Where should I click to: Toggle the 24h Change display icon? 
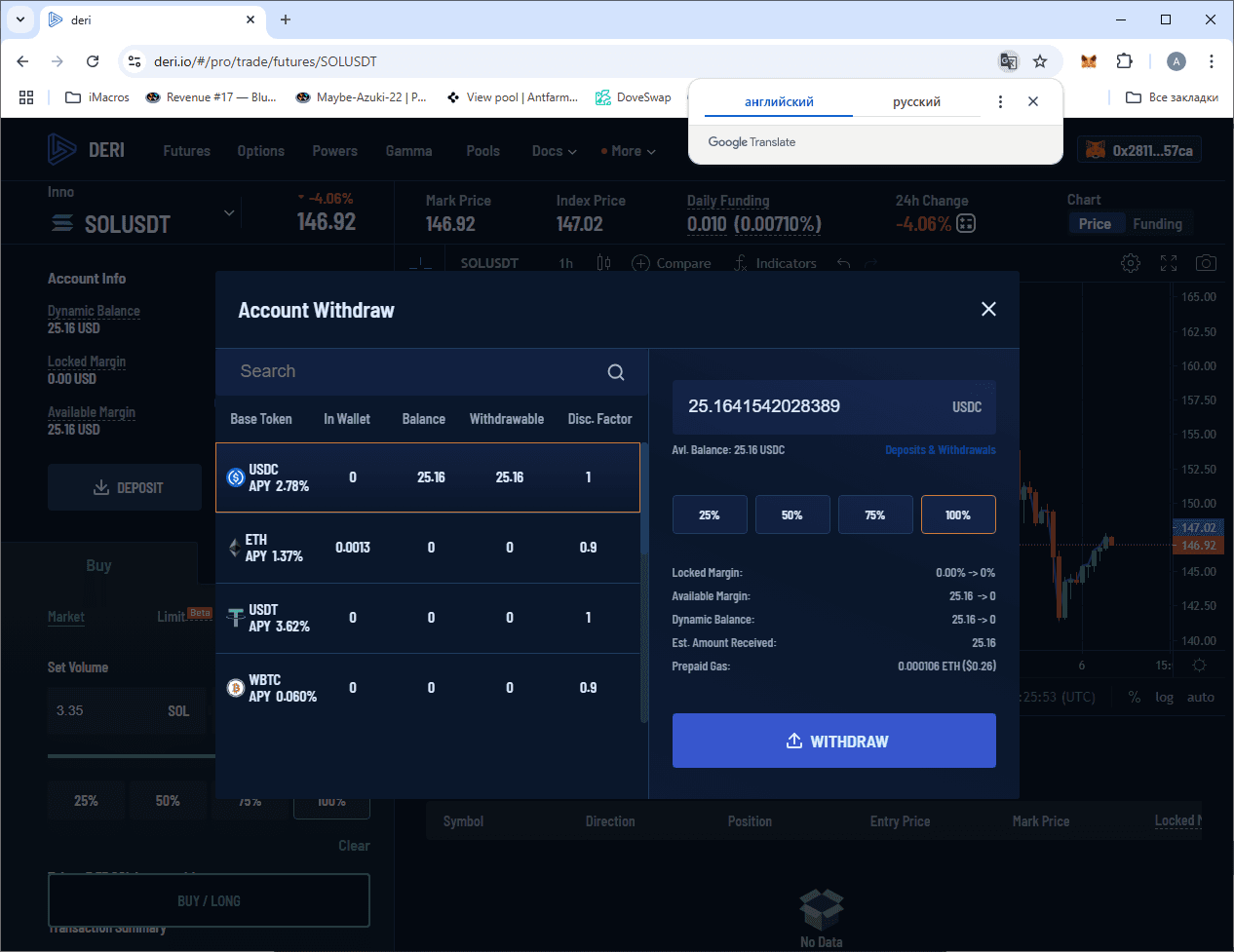click(x=966, y=223)
